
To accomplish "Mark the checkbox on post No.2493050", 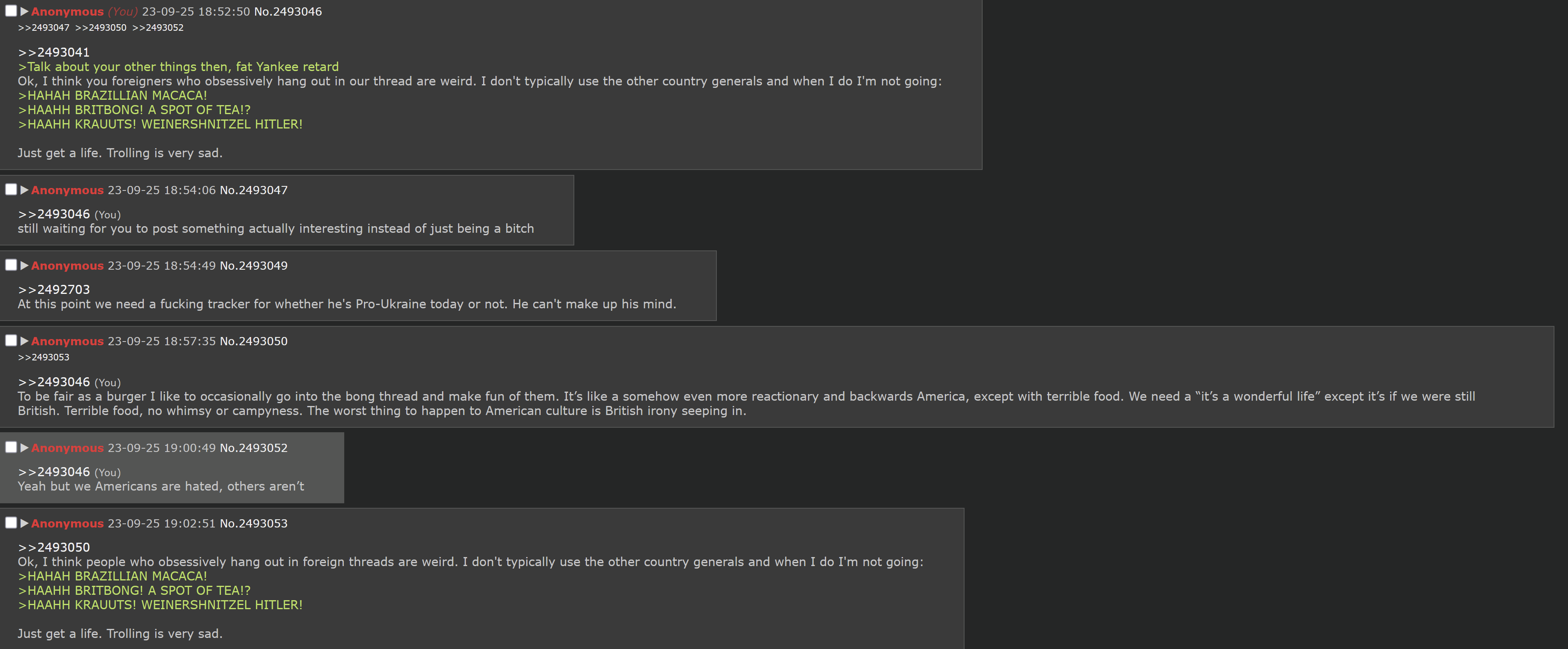I will [x=11, y=340].
